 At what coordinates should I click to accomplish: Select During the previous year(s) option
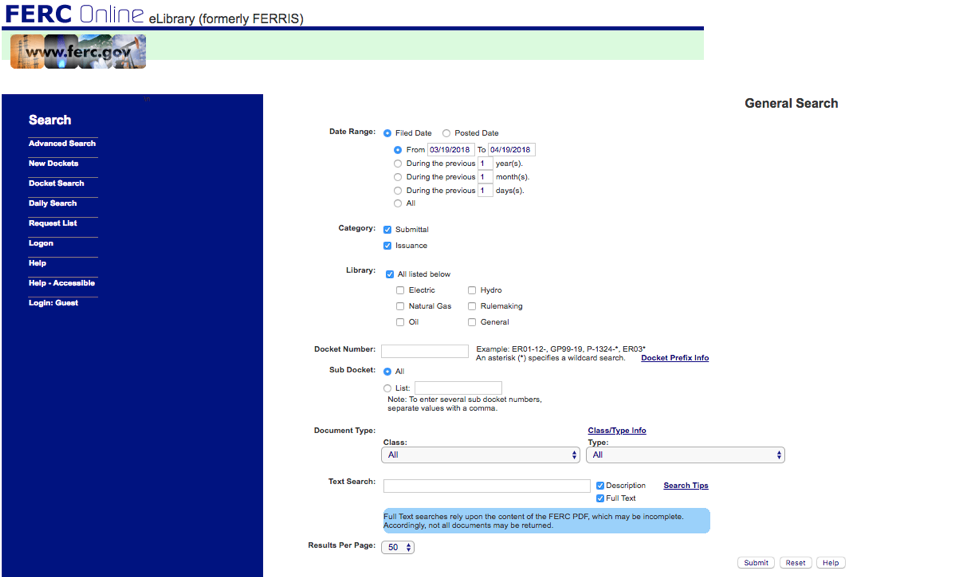tap(398, 163)
